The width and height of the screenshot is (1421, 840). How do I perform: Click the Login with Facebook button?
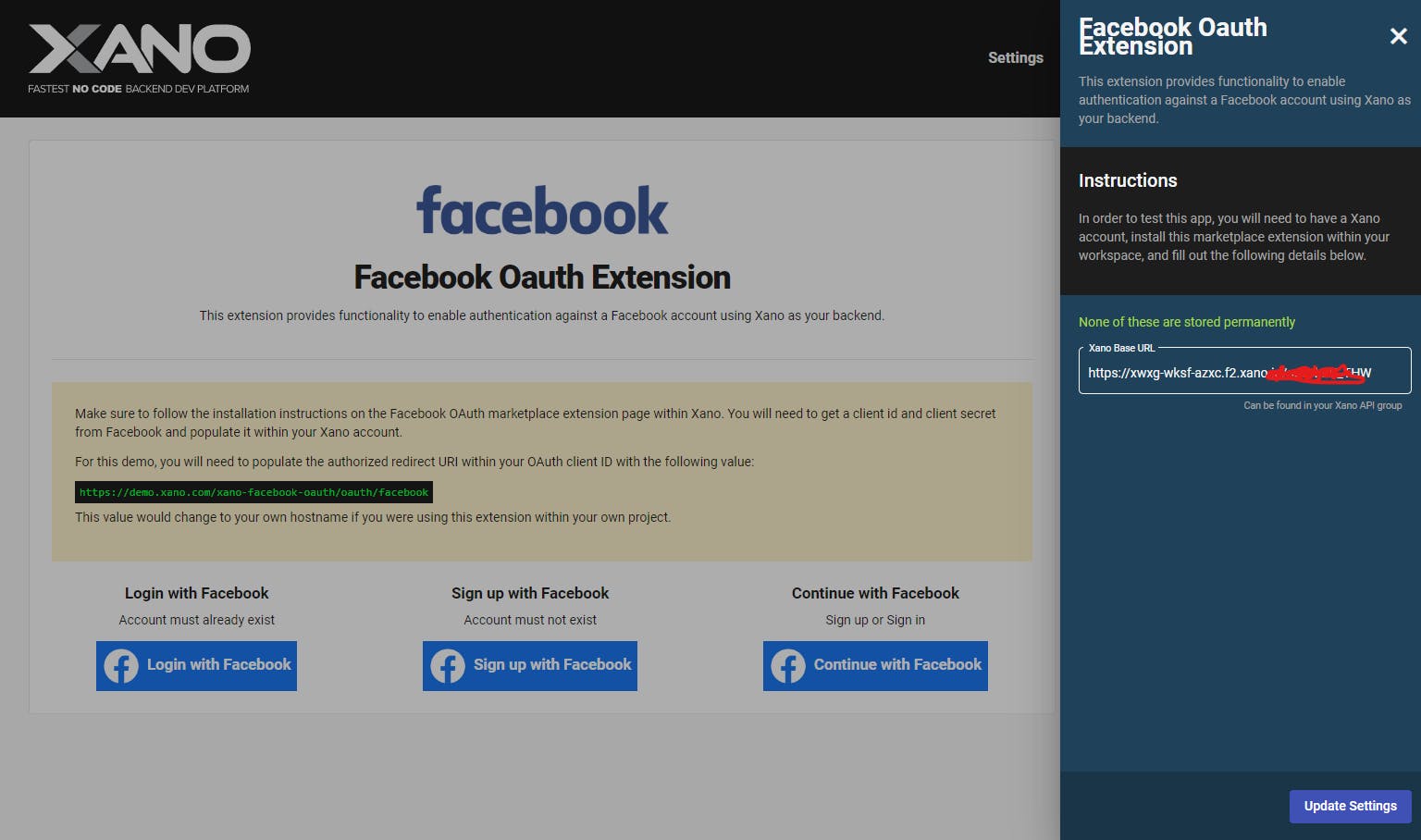196,665
